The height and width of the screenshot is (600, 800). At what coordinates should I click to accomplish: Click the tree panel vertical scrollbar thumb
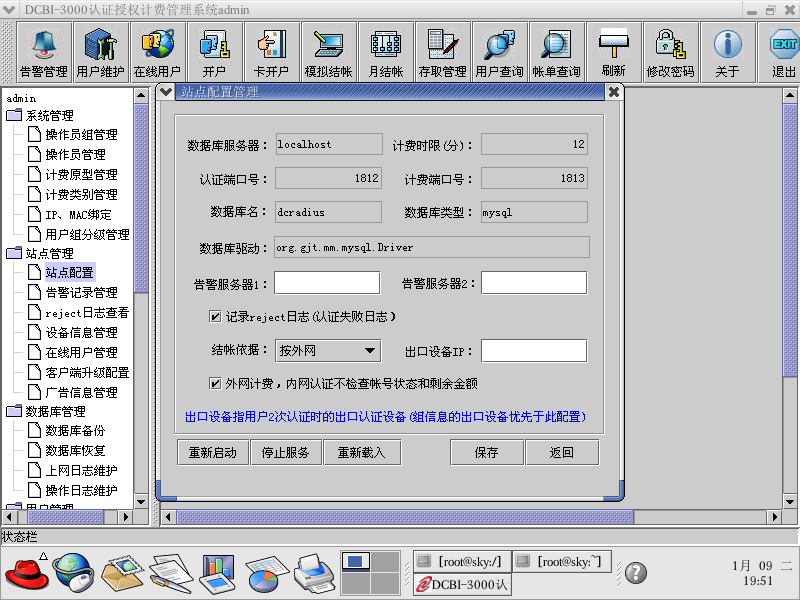(141, 198)
